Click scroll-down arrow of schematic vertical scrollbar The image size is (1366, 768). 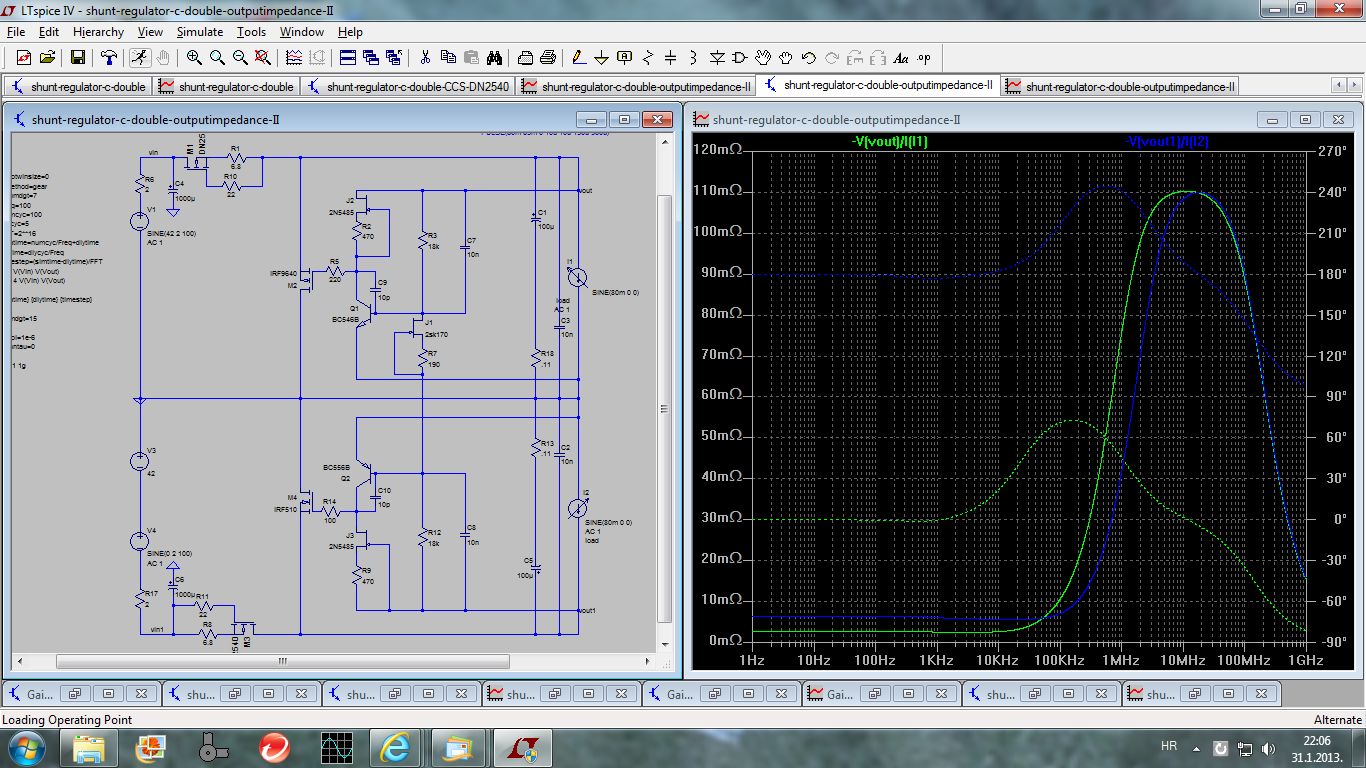point(665,644)
